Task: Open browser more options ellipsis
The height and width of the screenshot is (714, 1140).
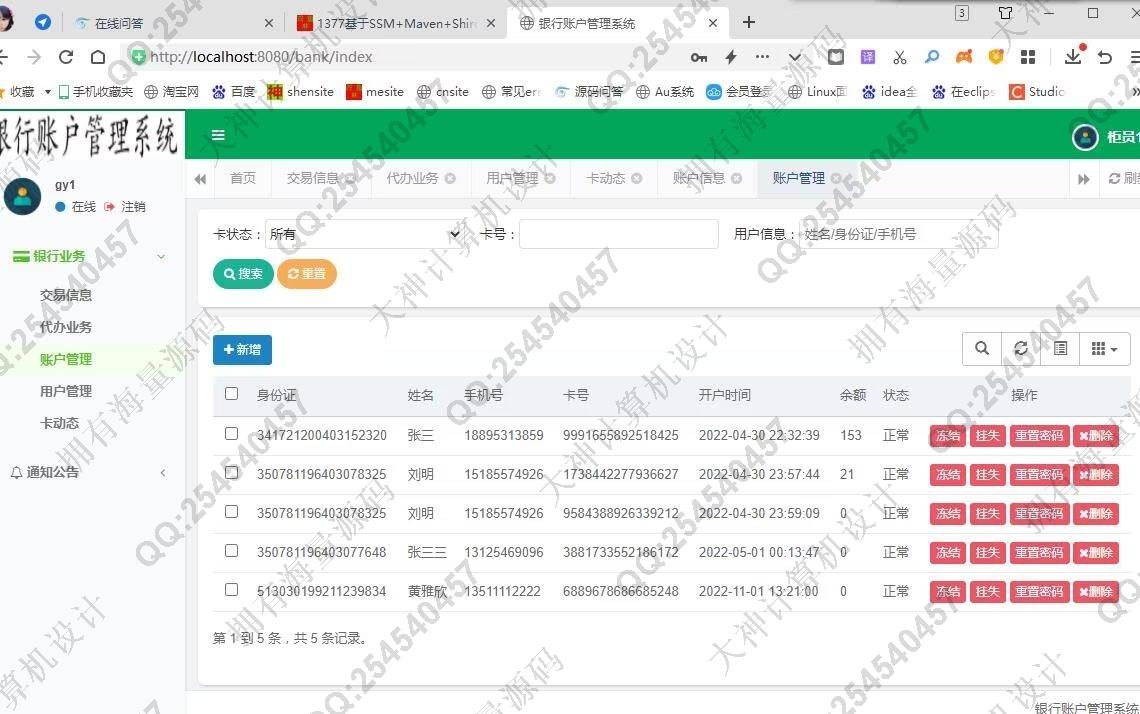Action: point(763,57)
